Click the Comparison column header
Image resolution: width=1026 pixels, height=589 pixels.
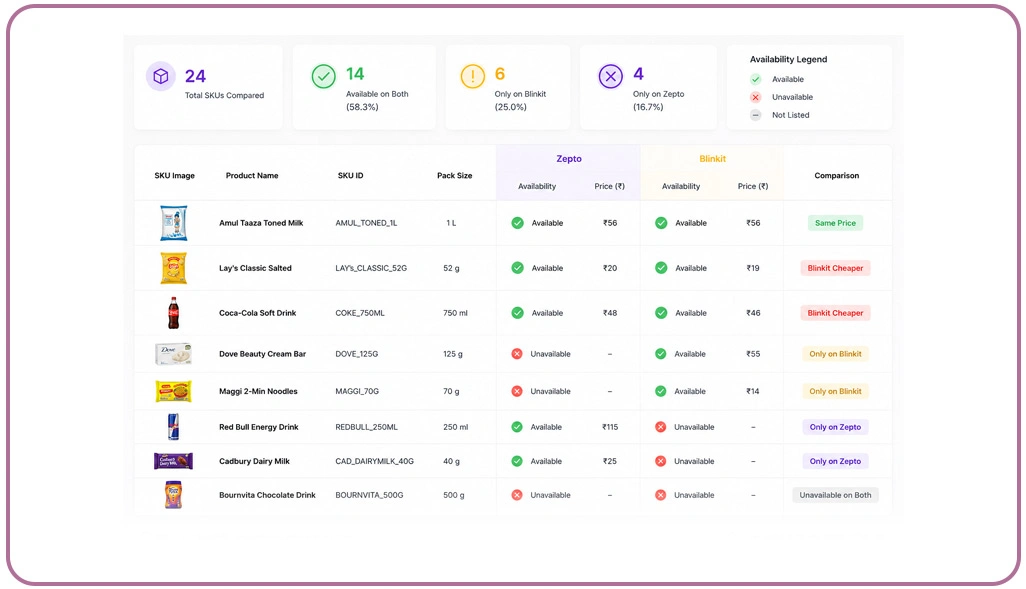(x=837, y=175)
